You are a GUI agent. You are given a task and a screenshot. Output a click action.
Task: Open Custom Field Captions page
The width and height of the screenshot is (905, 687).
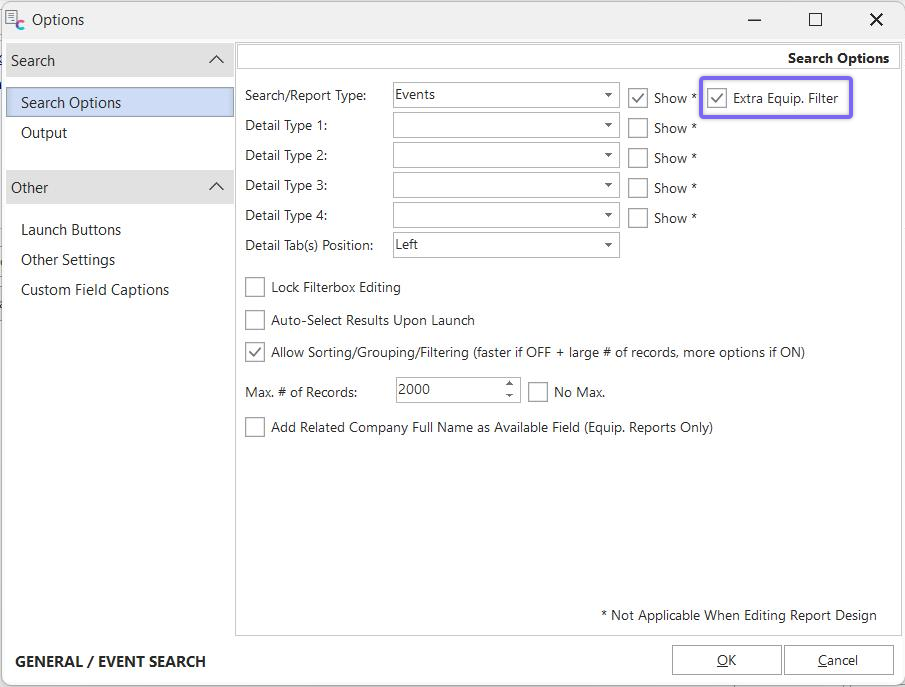tap(95, 290)
